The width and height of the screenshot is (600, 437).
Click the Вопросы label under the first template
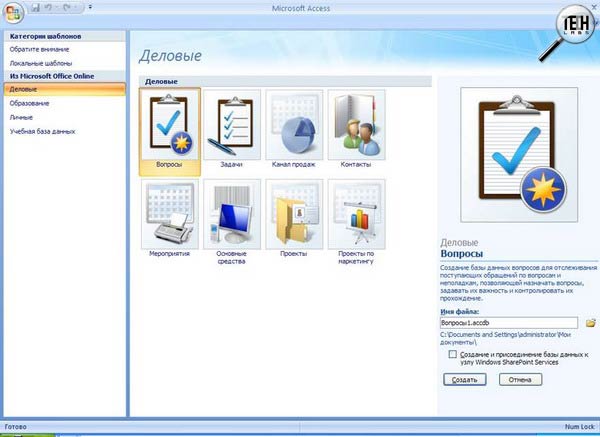pos(169,165)
